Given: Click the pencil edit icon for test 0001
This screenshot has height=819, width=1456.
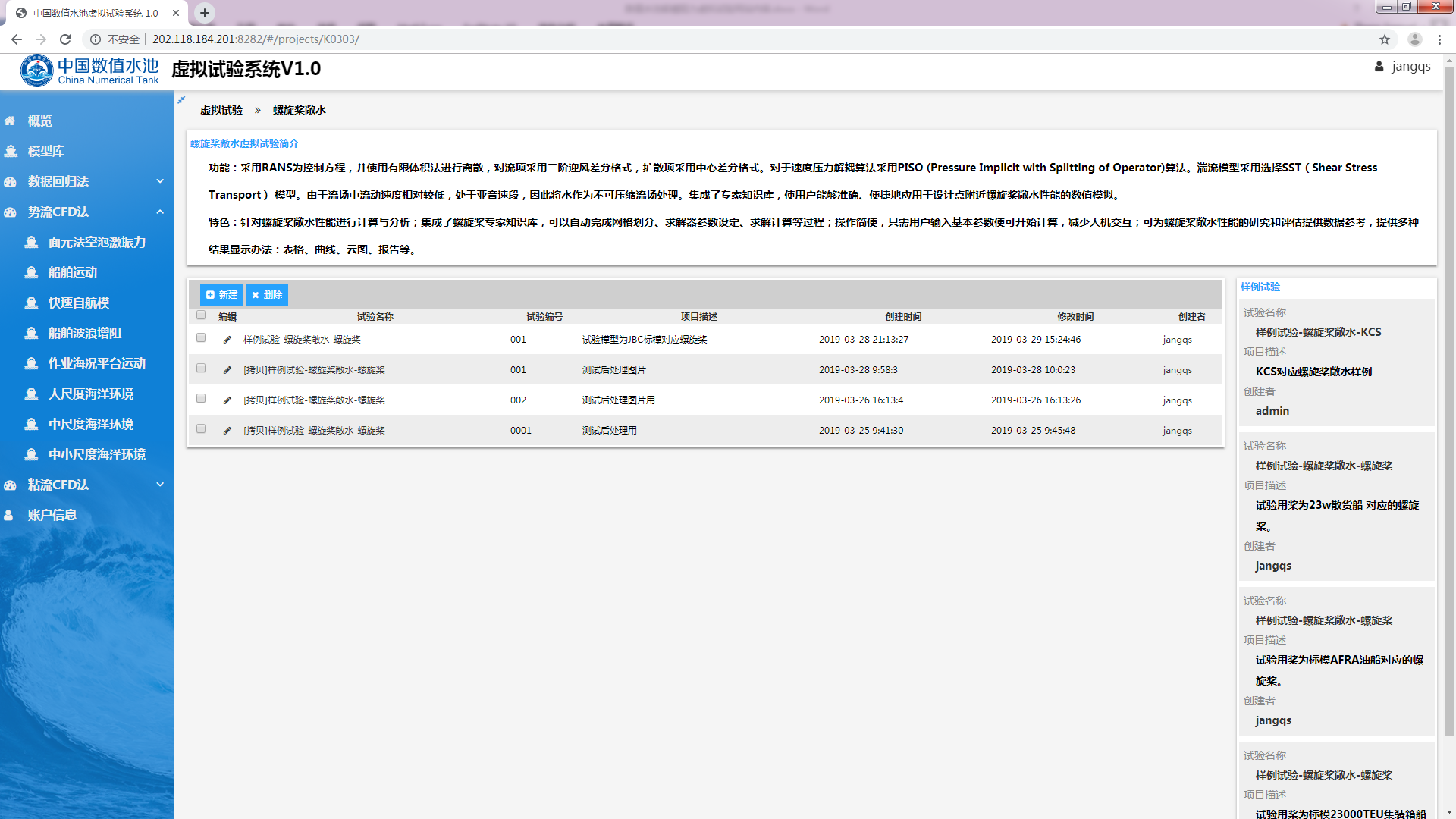Looking at the screenshot, I should 227,431.
